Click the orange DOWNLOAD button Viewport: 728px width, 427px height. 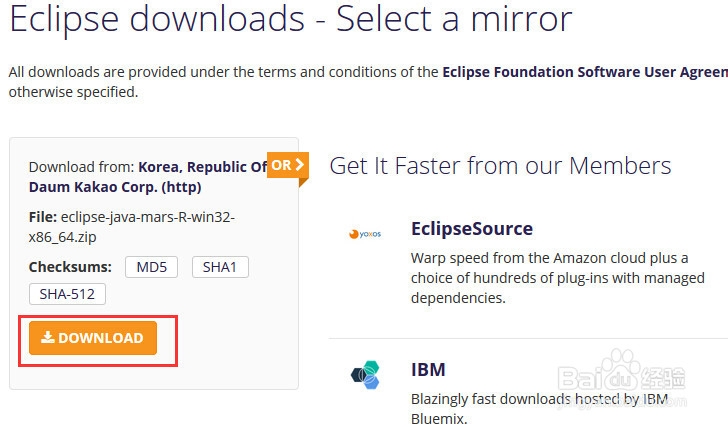point(93,338)
